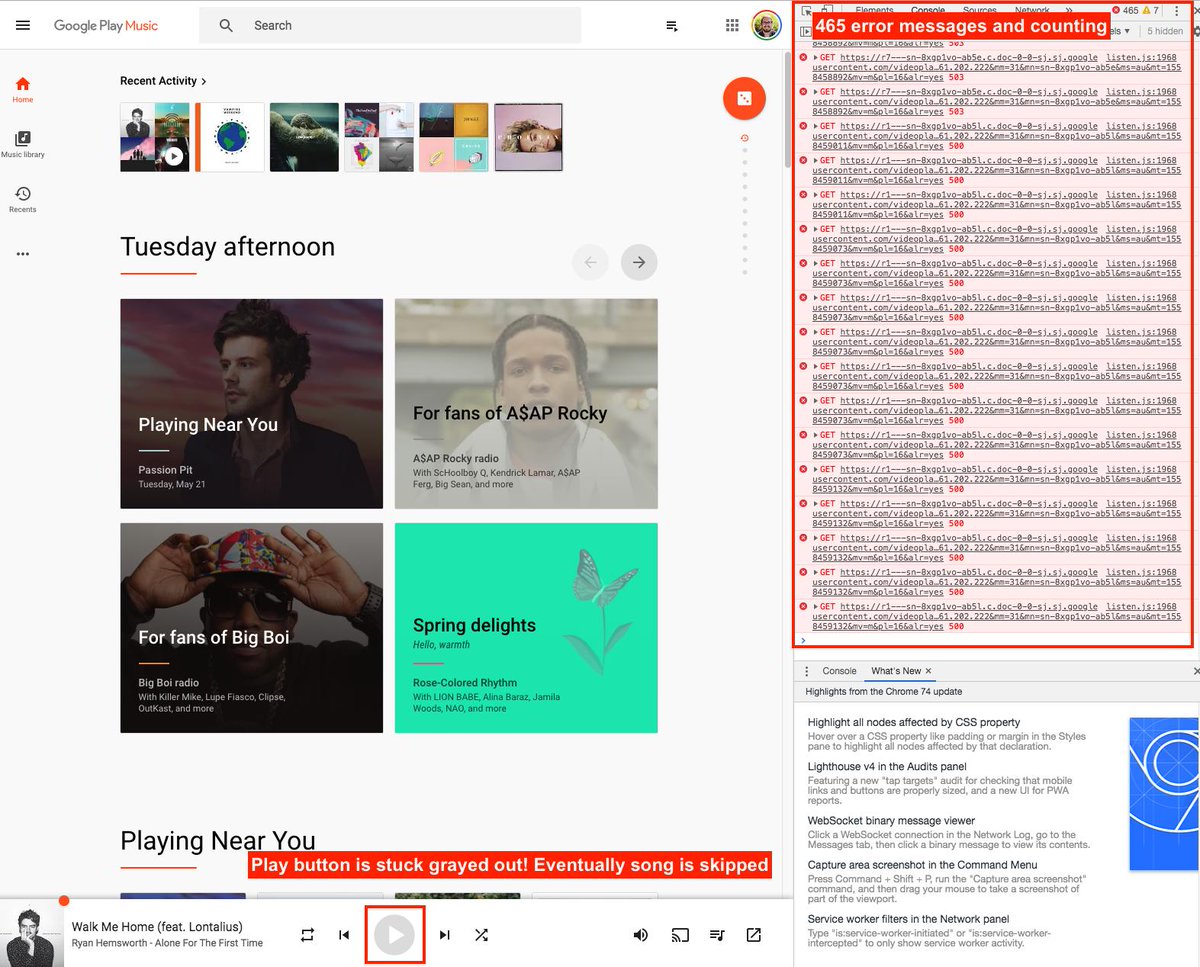The height and width of the screenshot is (967, 1200).
Task: Click the Google Play Music logo
Action: 106,25
